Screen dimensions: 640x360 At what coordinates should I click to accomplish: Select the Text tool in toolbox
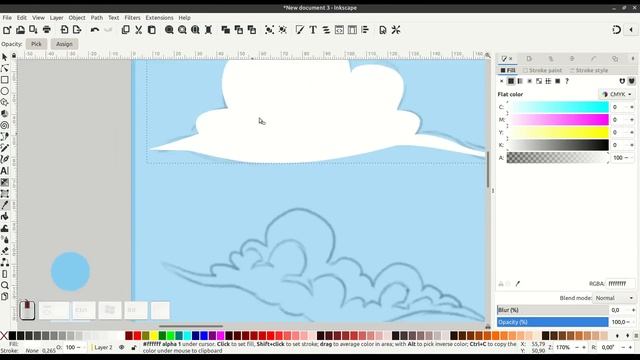[x=4, y=171]
